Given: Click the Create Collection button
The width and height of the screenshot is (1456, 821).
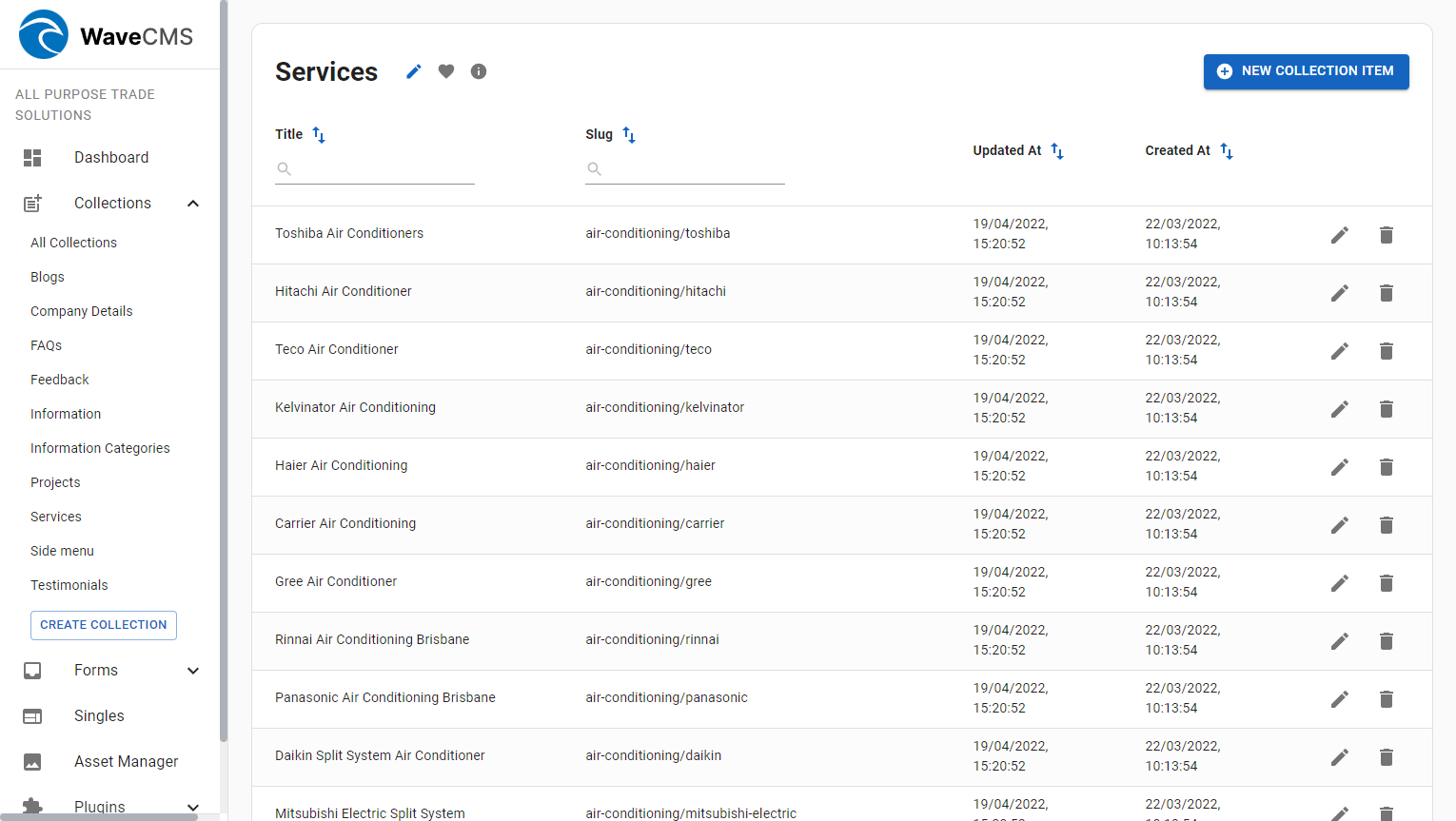Looking at the screenshot, I should point(104,625).
